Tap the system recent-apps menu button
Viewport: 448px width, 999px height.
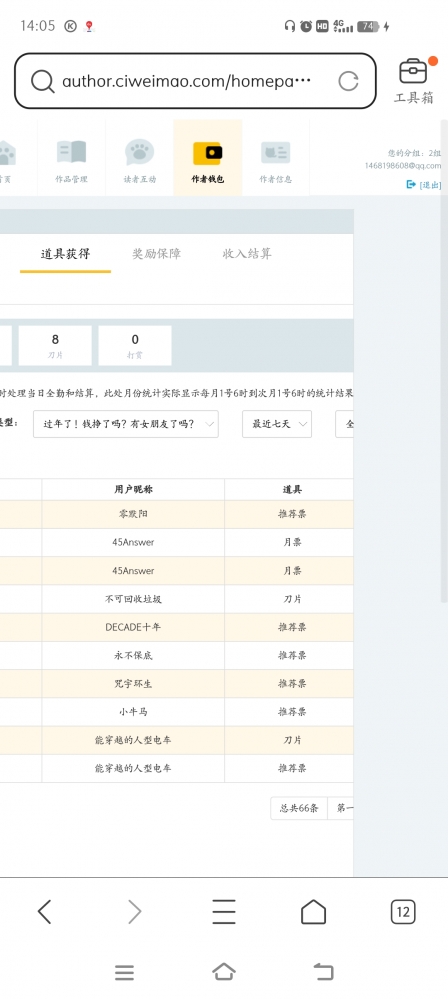click(124, 972)
